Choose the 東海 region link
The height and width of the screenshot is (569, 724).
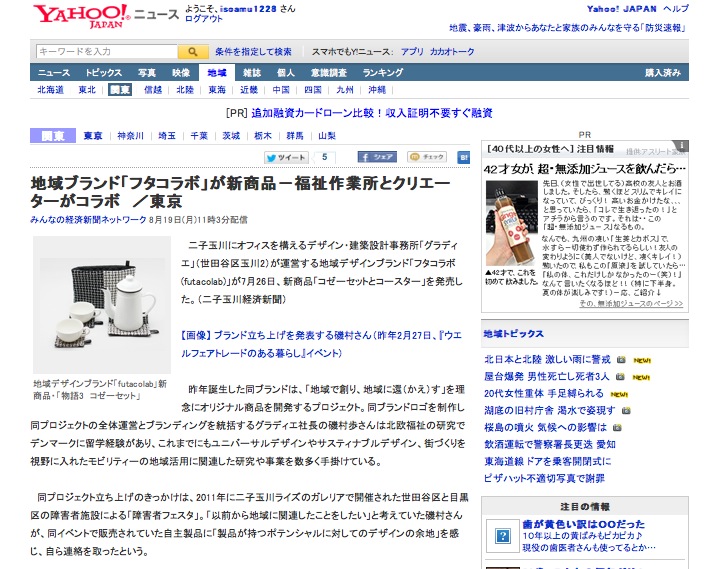[217, 90]
